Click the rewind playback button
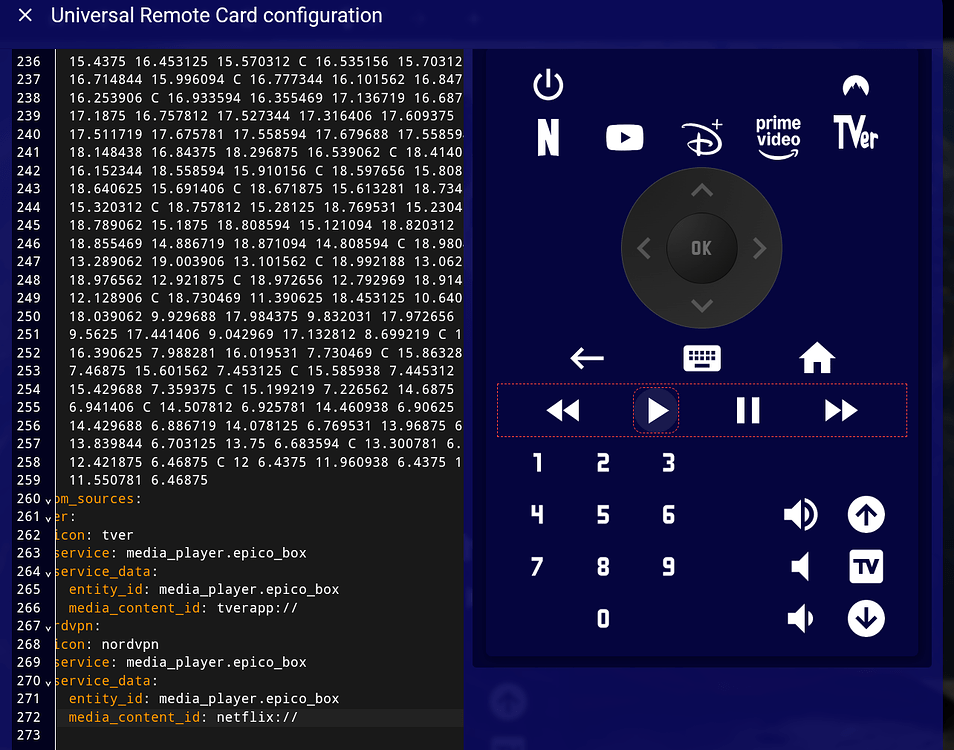The width and height of the screenshot is (954, 750). 563,411
